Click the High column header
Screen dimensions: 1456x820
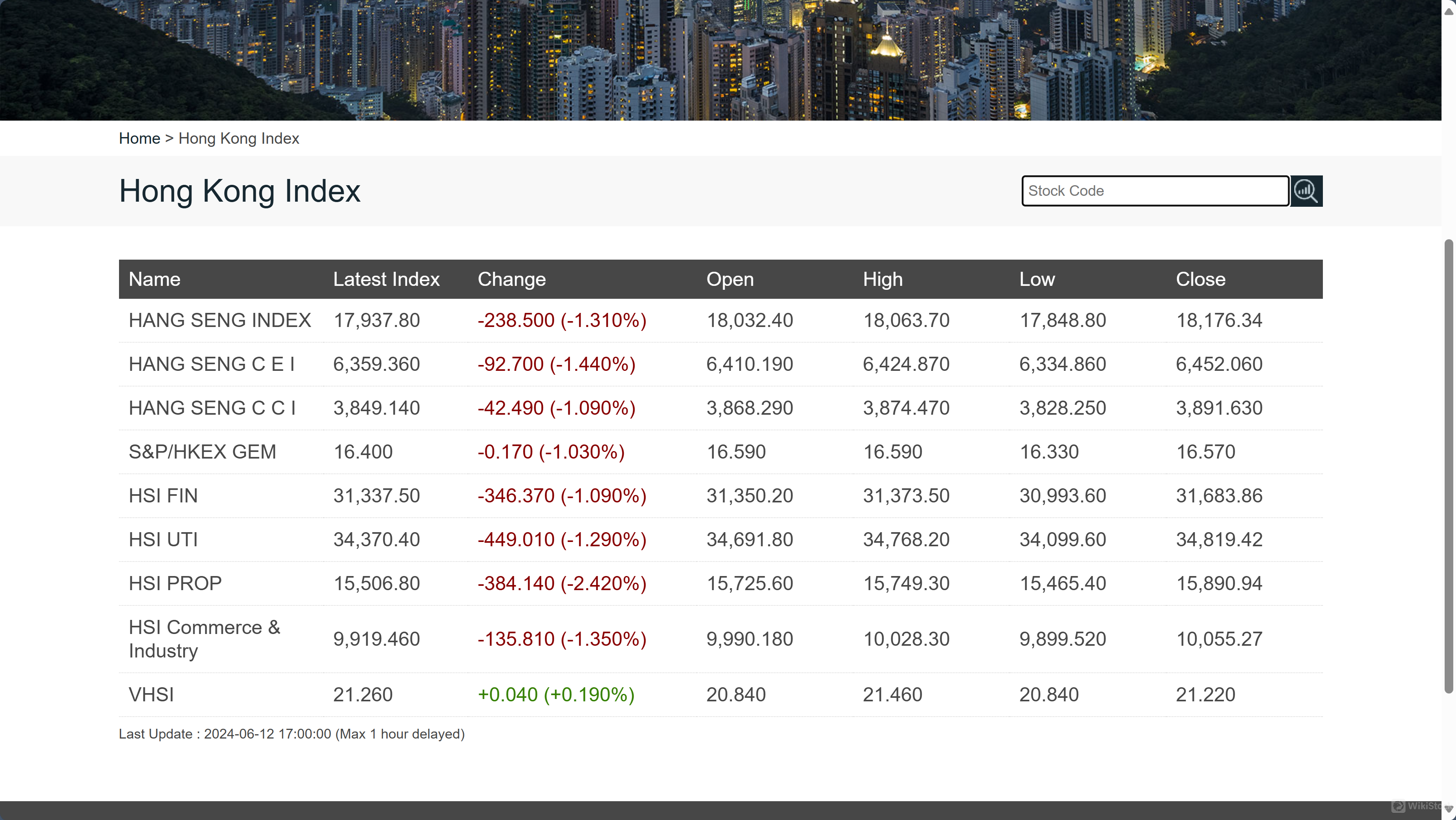pos(882,279)
